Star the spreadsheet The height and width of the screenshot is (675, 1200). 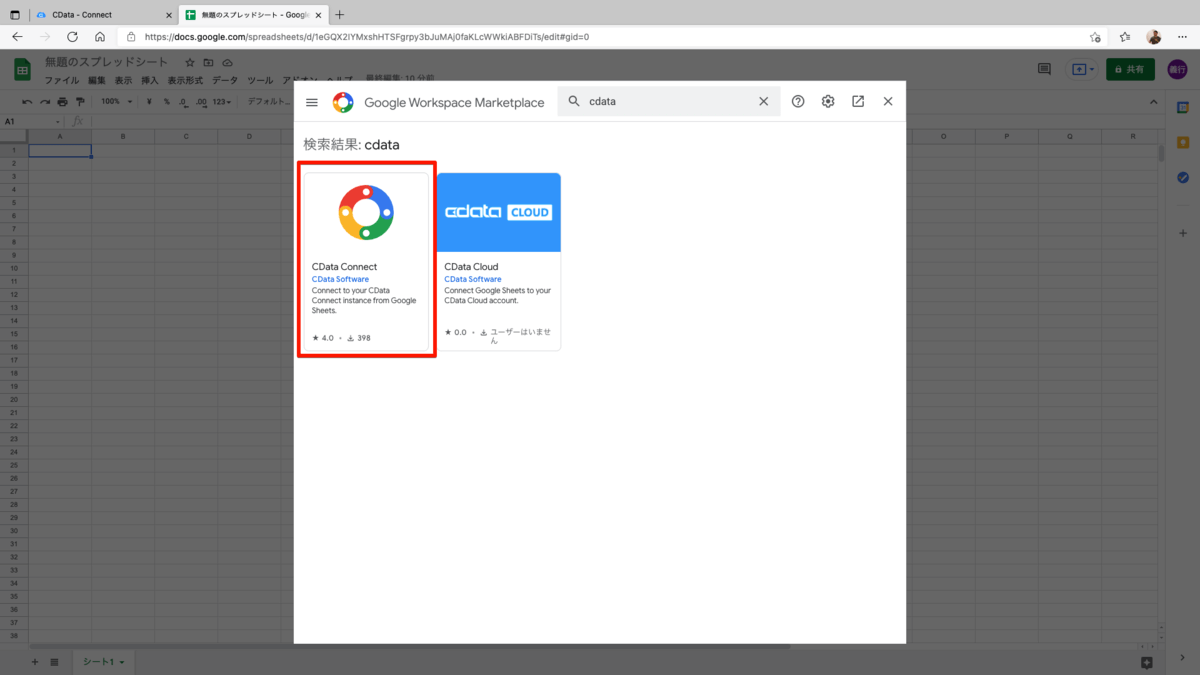click(190, 62)
